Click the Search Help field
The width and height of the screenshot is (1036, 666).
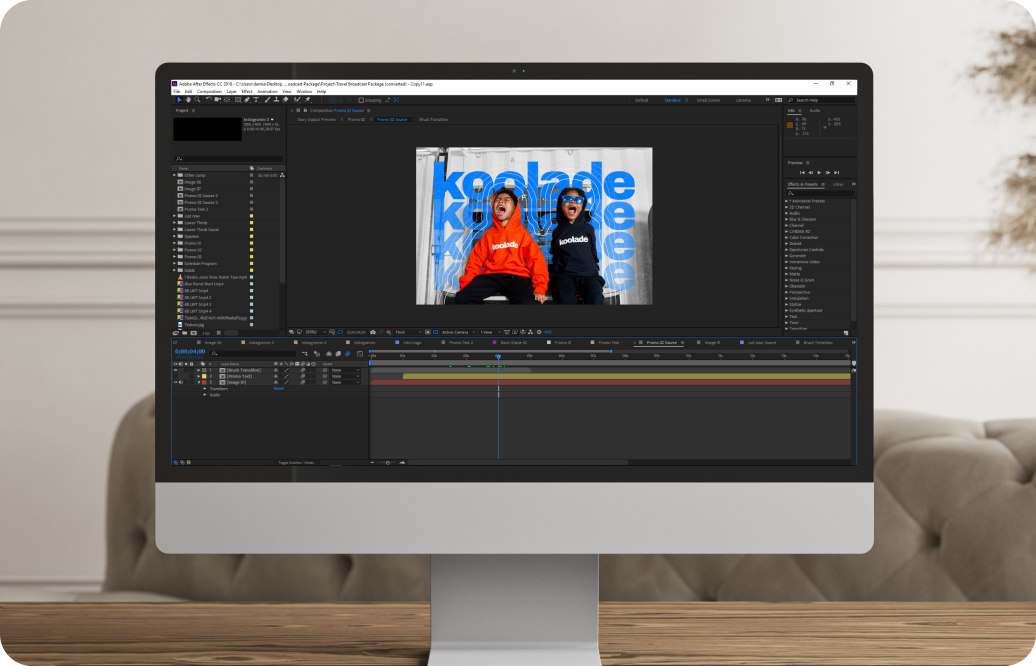821,100
